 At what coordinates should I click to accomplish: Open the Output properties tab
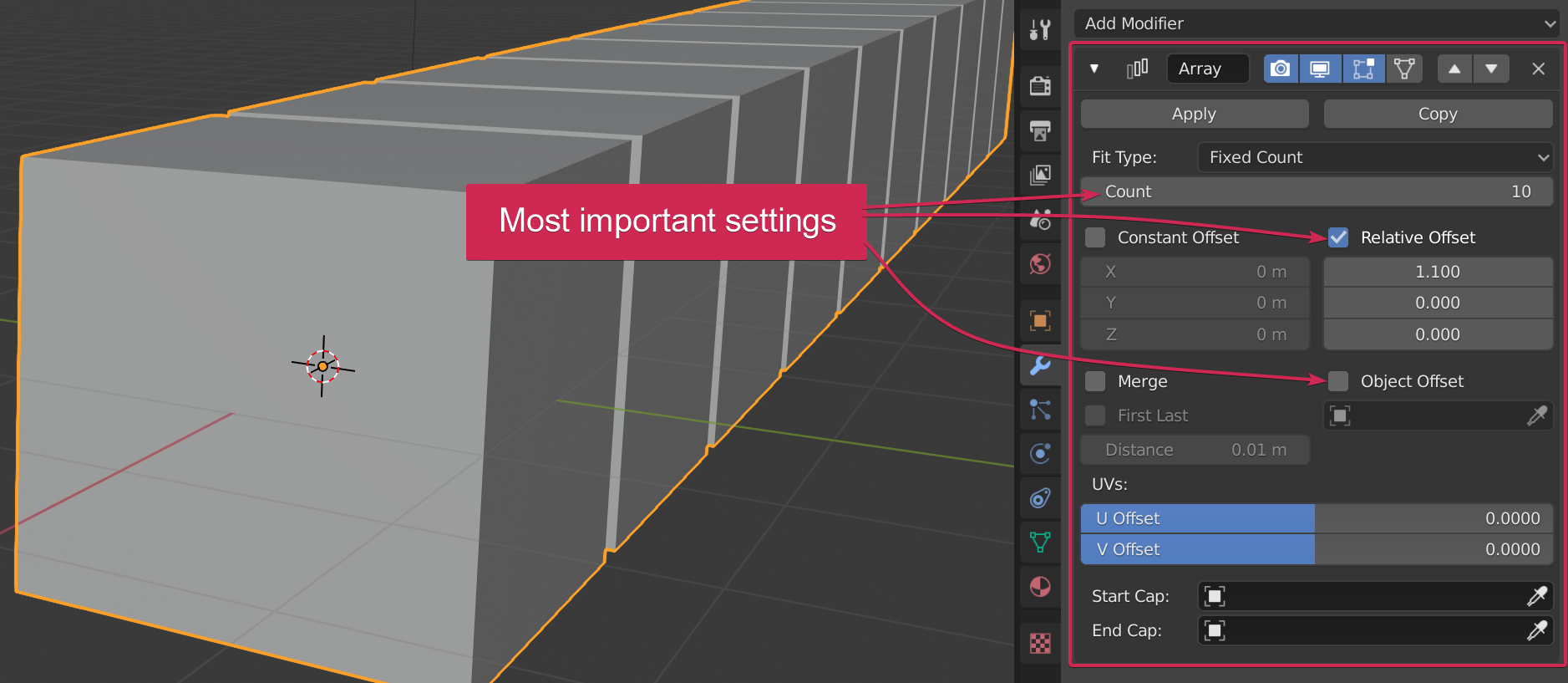click(x=1040, y=130)
